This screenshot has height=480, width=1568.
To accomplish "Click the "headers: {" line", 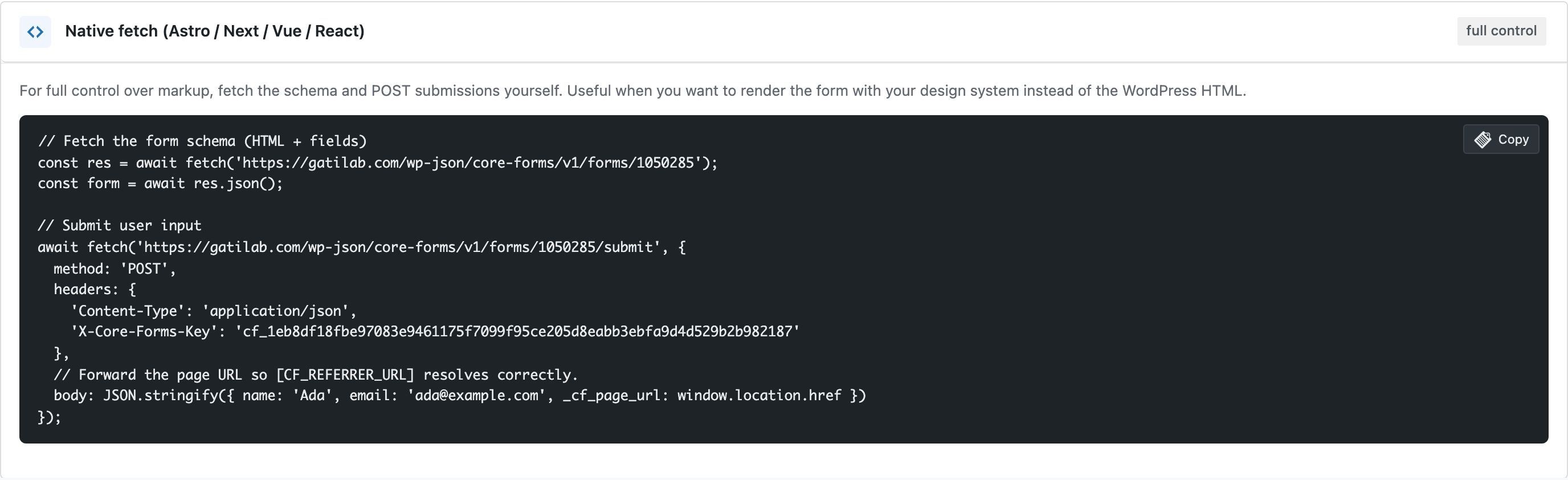I will click(95, 290).
